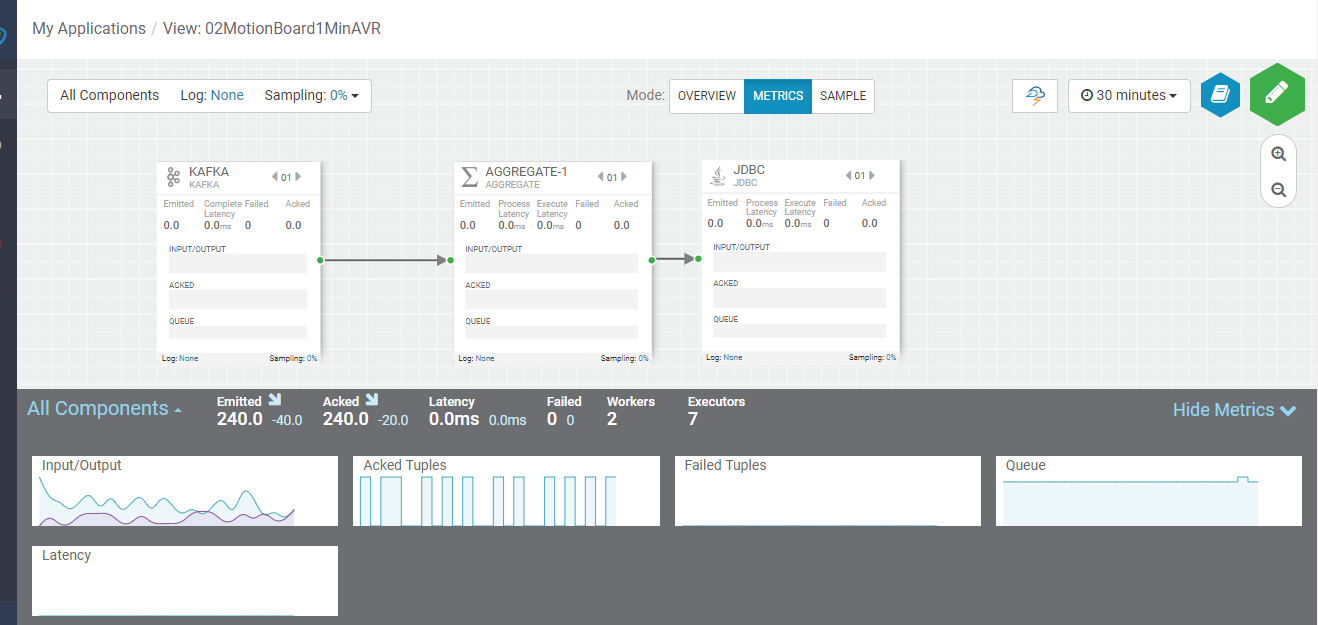Image resolution: width=1318 pixels, height=625 pixels.
Task: Click the storm cloud lightning icon
Action: (1035, 96)
